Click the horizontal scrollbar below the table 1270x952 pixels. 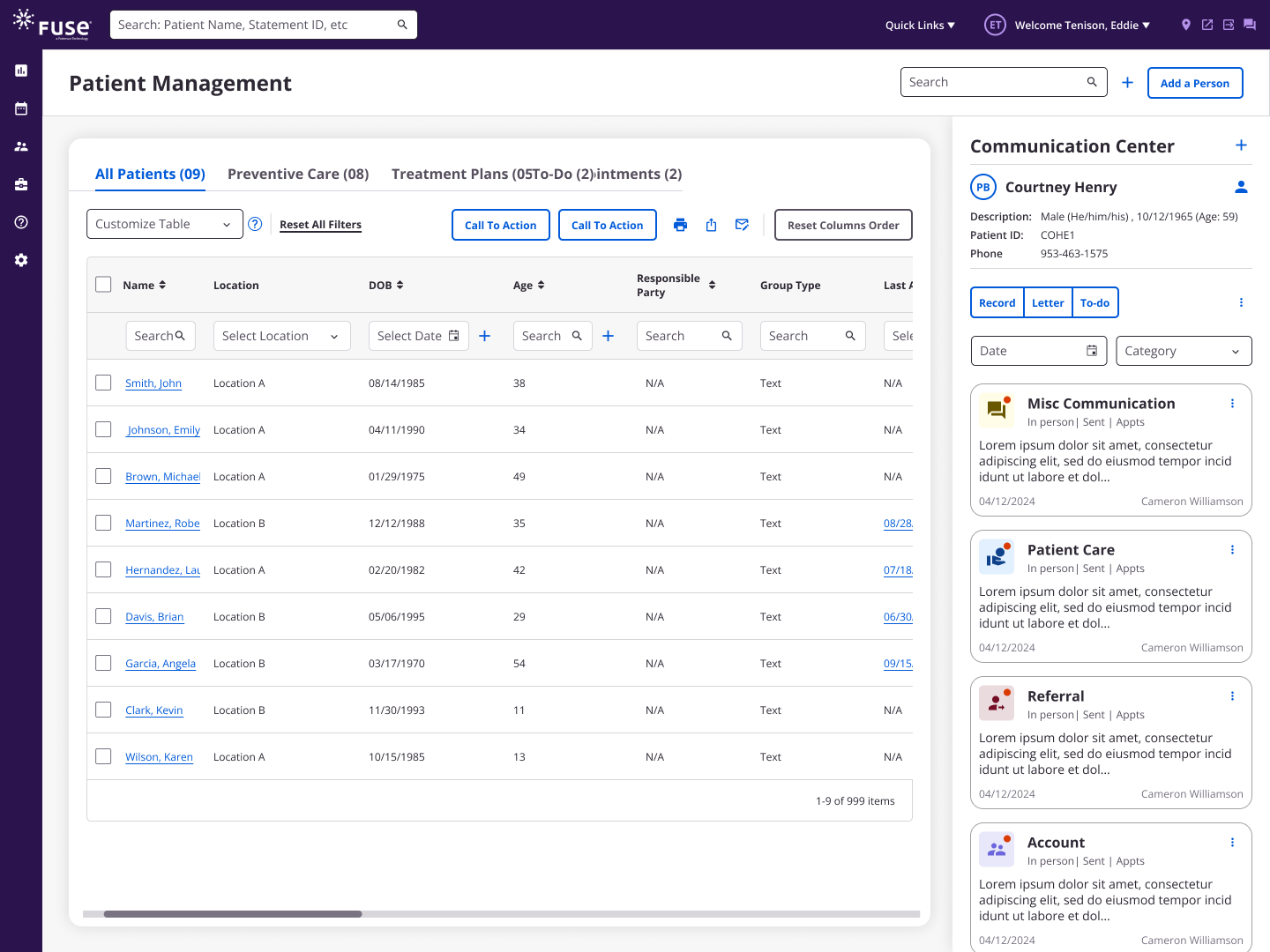coord(233,914)
